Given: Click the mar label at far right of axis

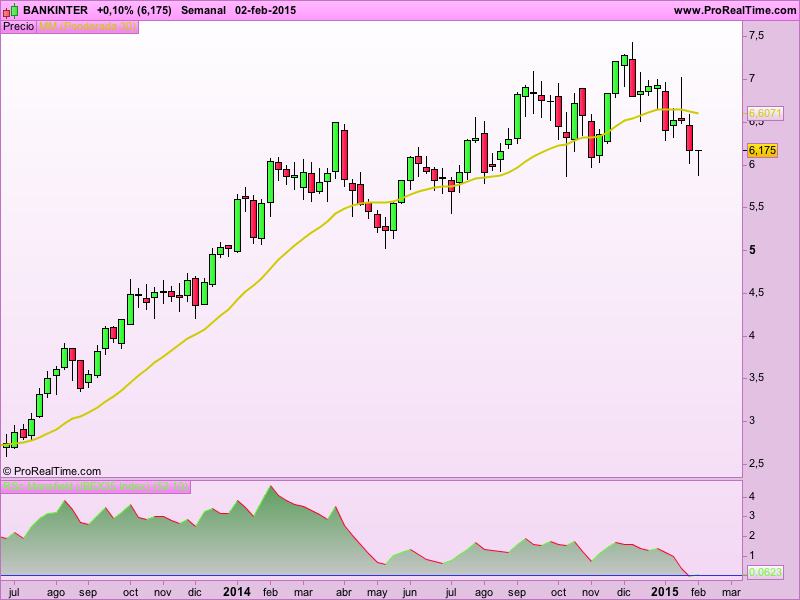Looking at the screenshot, I should coord(731,592).
